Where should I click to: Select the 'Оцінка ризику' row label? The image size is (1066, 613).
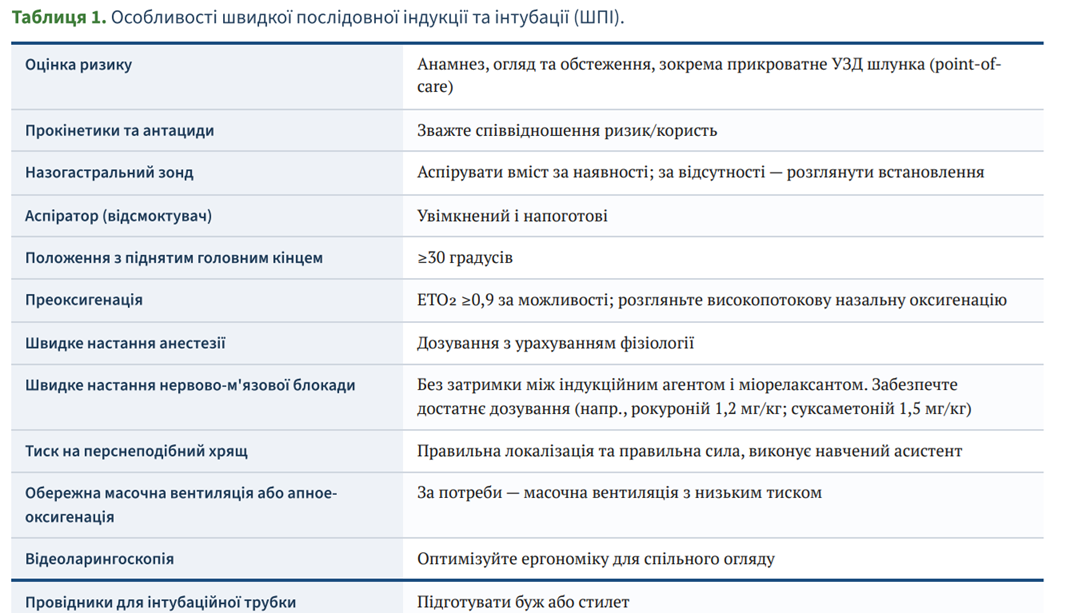pyautogui.click(x=78, y=65)
